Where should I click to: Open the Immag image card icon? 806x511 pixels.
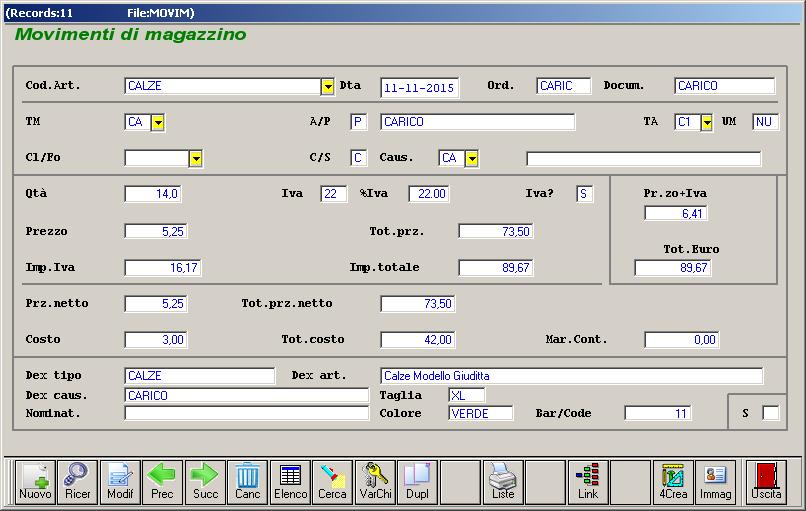coord(715,482)
